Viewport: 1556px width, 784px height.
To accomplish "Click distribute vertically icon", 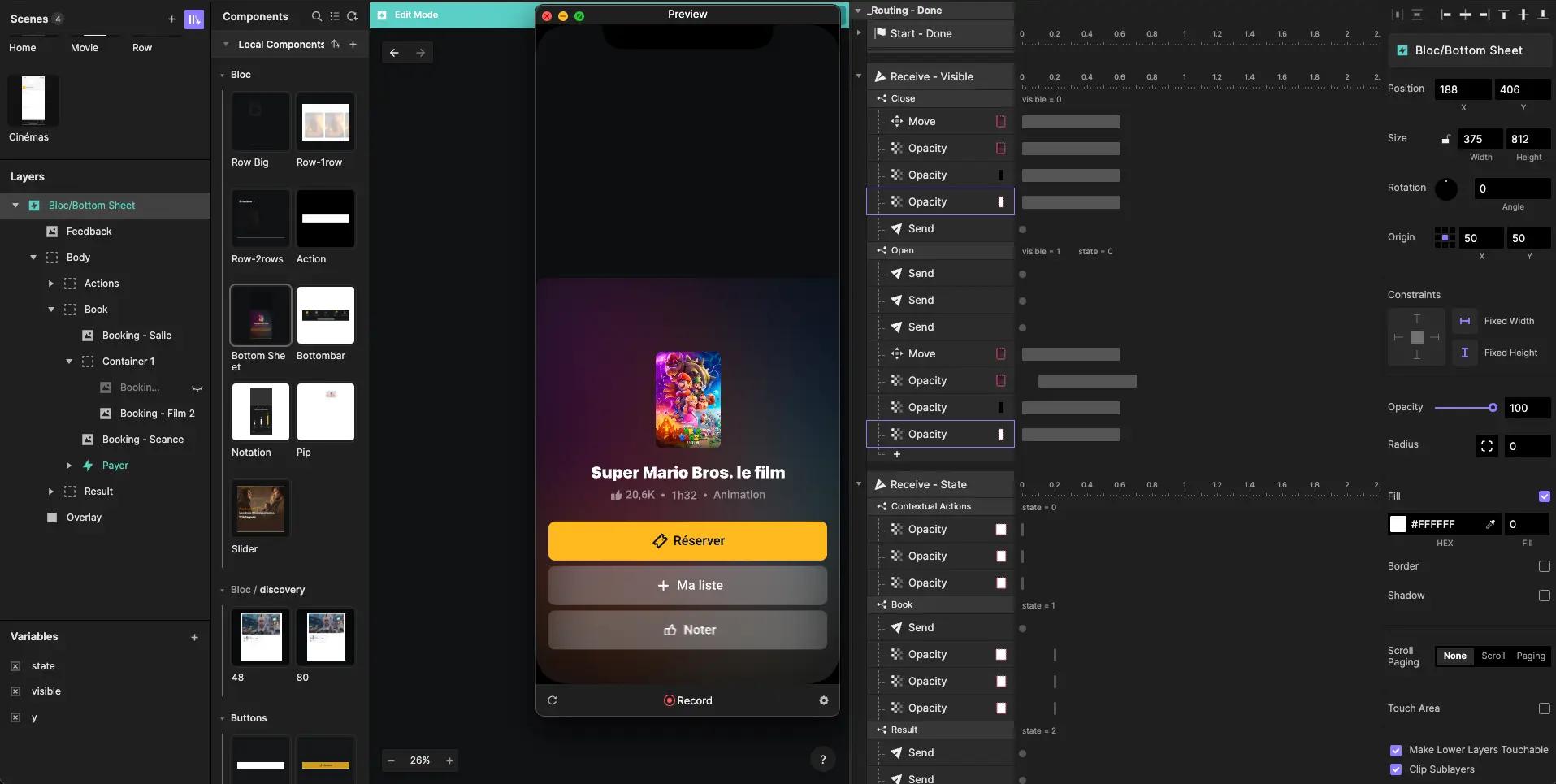I will tap(1417, 15).
